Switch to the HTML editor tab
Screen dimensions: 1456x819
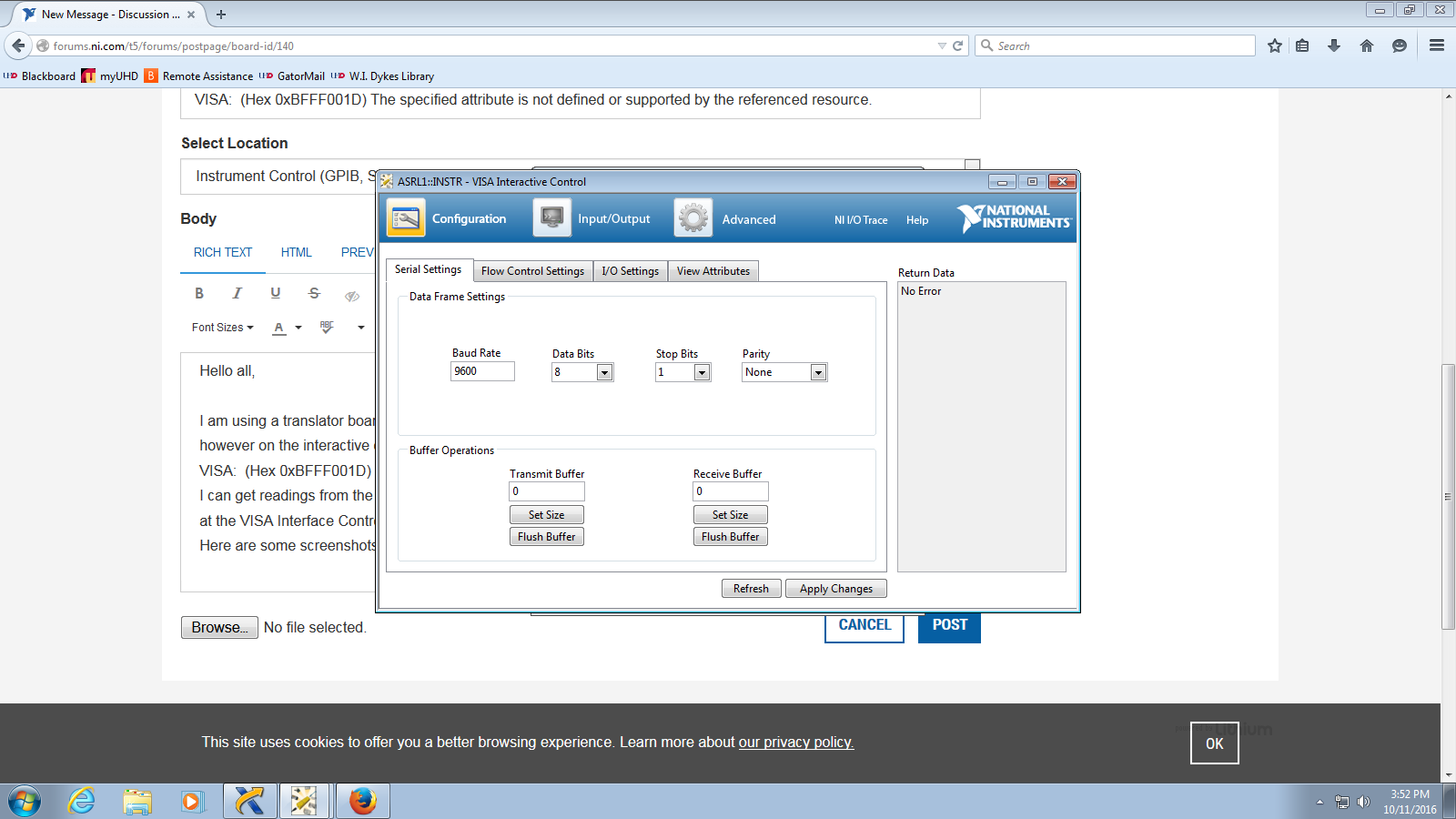tap(296, 252)
